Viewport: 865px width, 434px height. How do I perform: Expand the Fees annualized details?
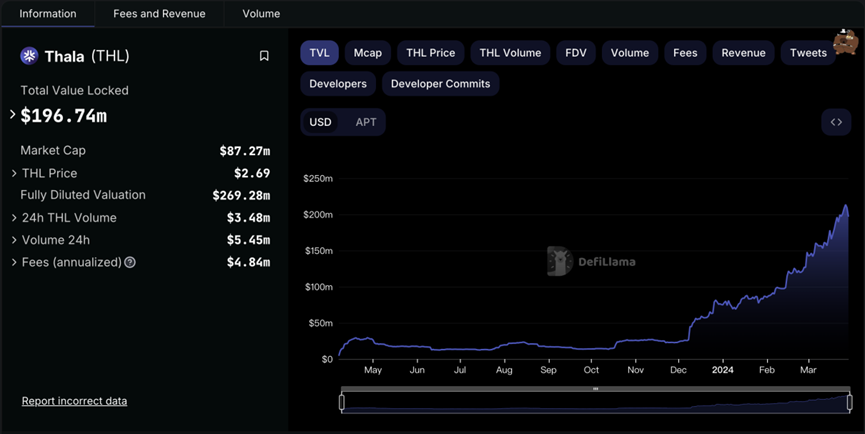tap(14, 262)
